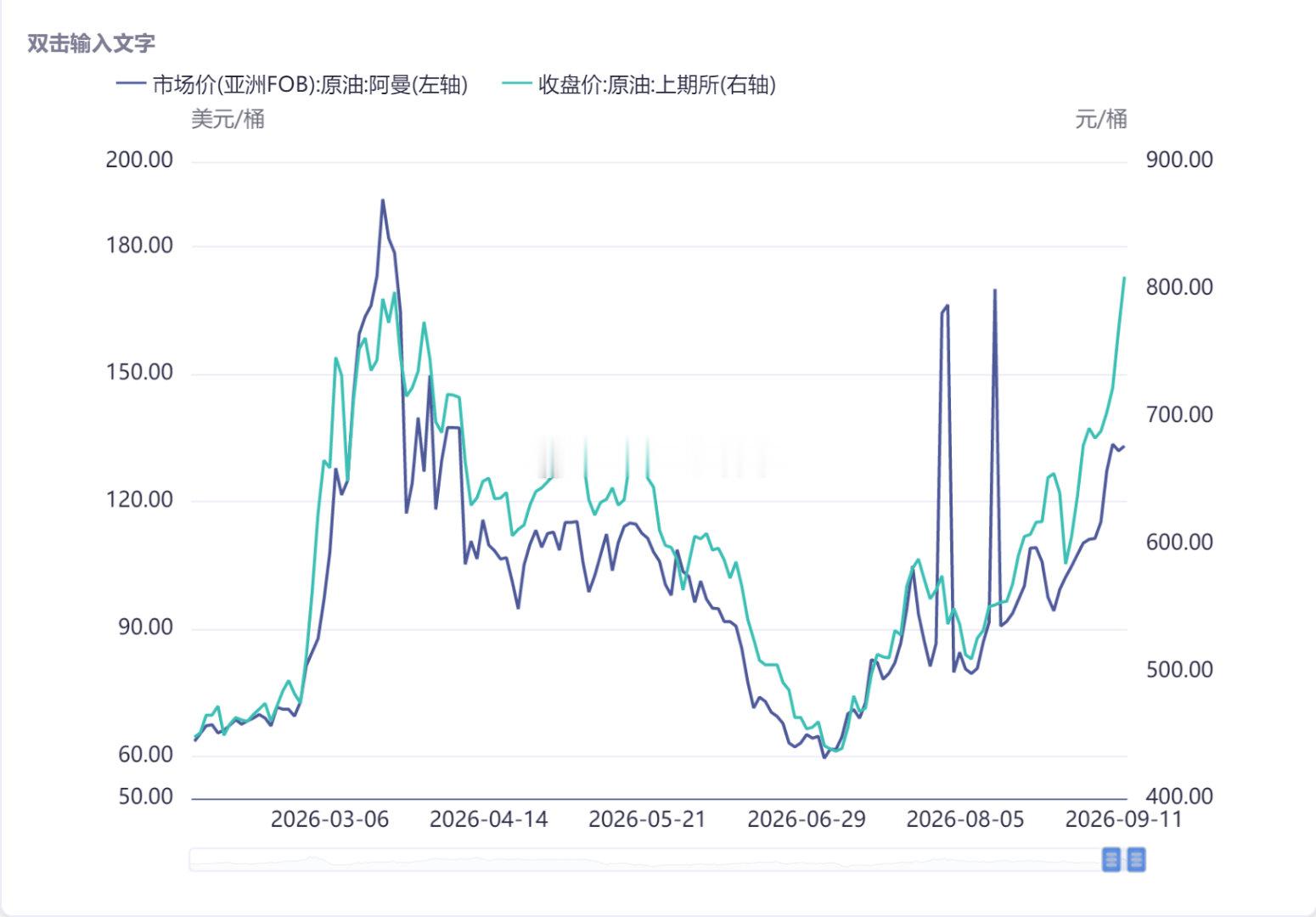1316x917 pixels.
Task: Toggle the 市场价(亚洲FOB):原油:阿曼(左轴) legend series
Action: tap(291, 84)
